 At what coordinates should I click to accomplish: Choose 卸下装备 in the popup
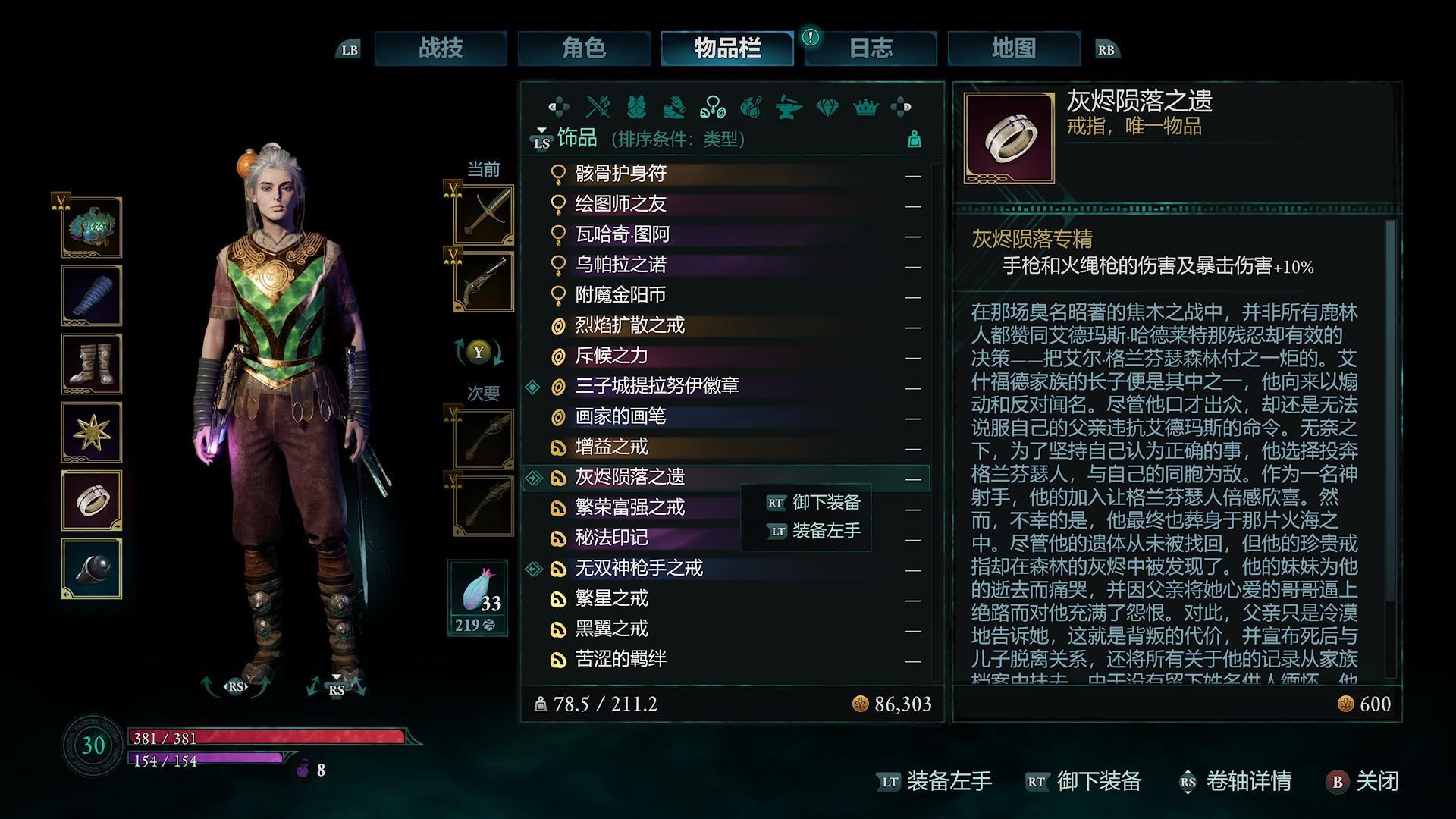pos(814,503)
